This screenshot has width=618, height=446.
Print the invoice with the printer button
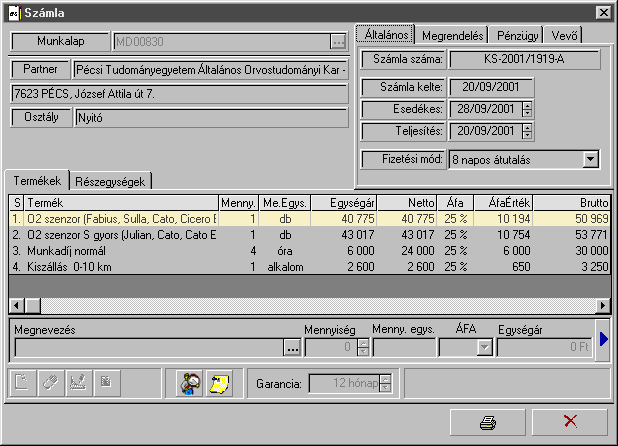[488, 422]
